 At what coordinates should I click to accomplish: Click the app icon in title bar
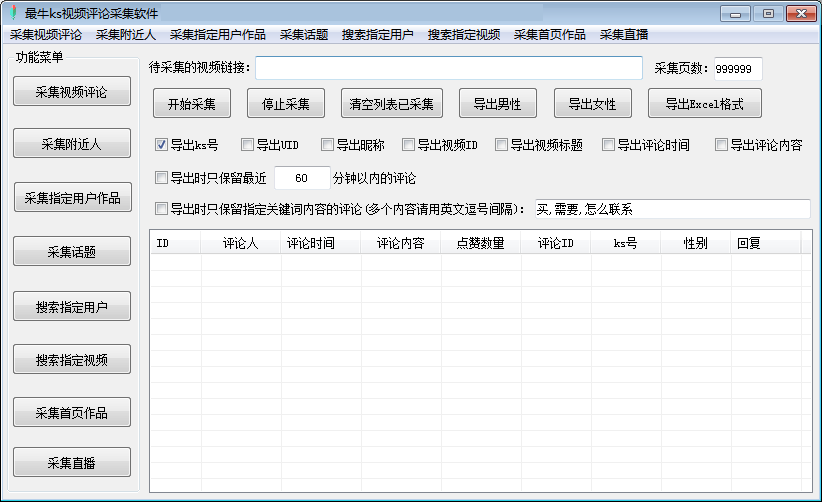pos(13,13)
